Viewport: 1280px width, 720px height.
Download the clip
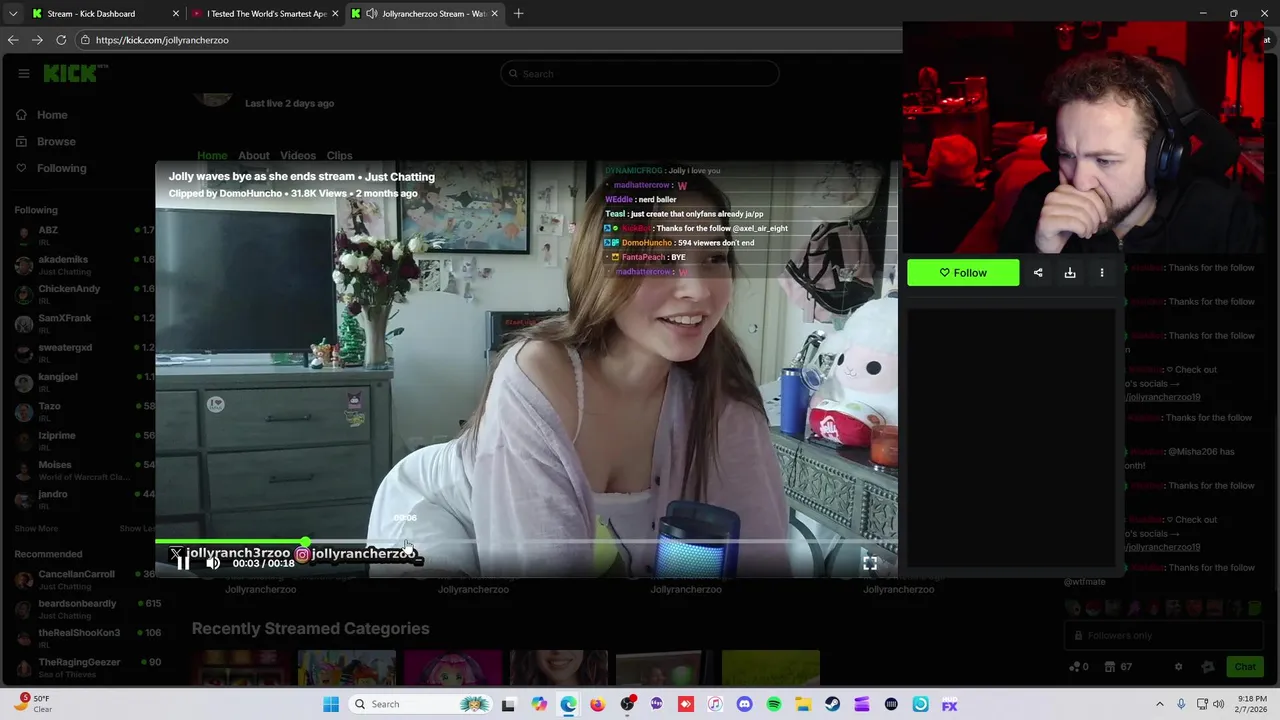[1070, 273]
